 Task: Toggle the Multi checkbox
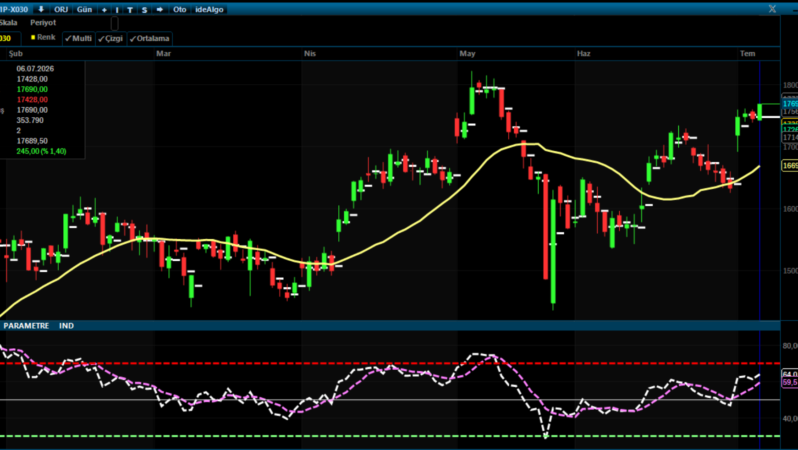tap(79, 38)
